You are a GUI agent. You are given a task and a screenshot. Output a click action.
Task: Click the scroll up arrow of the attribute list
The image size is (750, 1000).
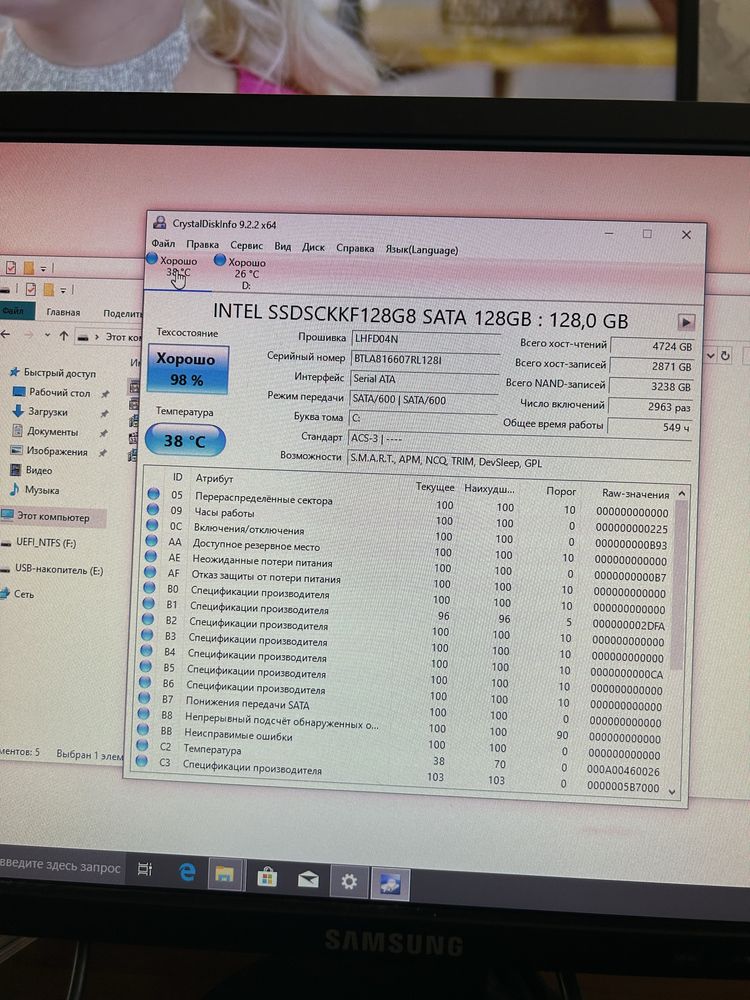point(681,494)
